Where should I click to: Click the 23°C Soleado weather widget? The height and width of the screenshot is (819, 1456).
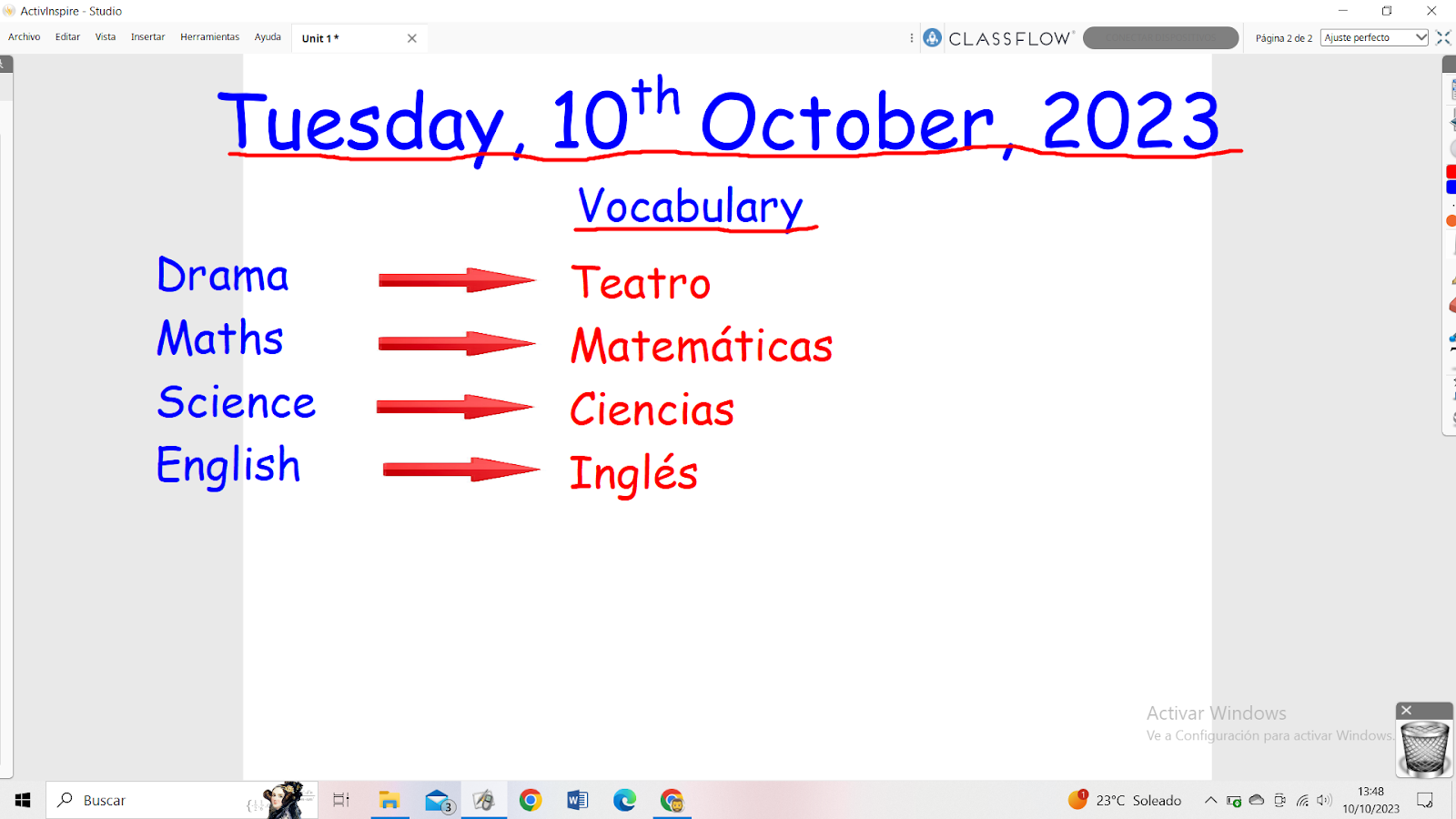coord(1125,800)
